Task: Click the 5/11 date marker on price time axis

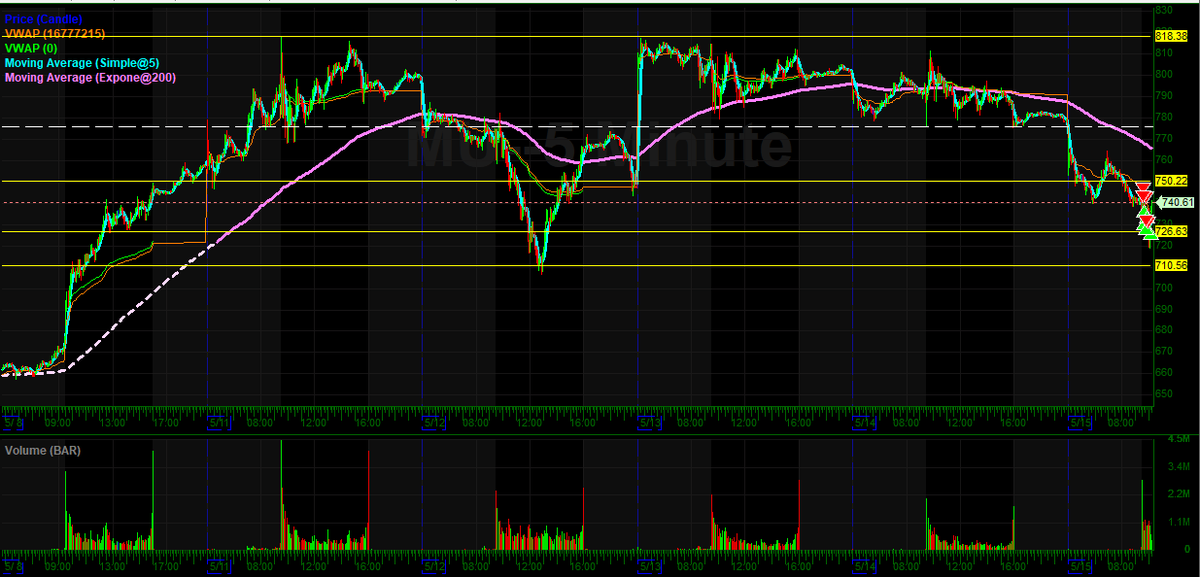Action: [x=219, y=423]
